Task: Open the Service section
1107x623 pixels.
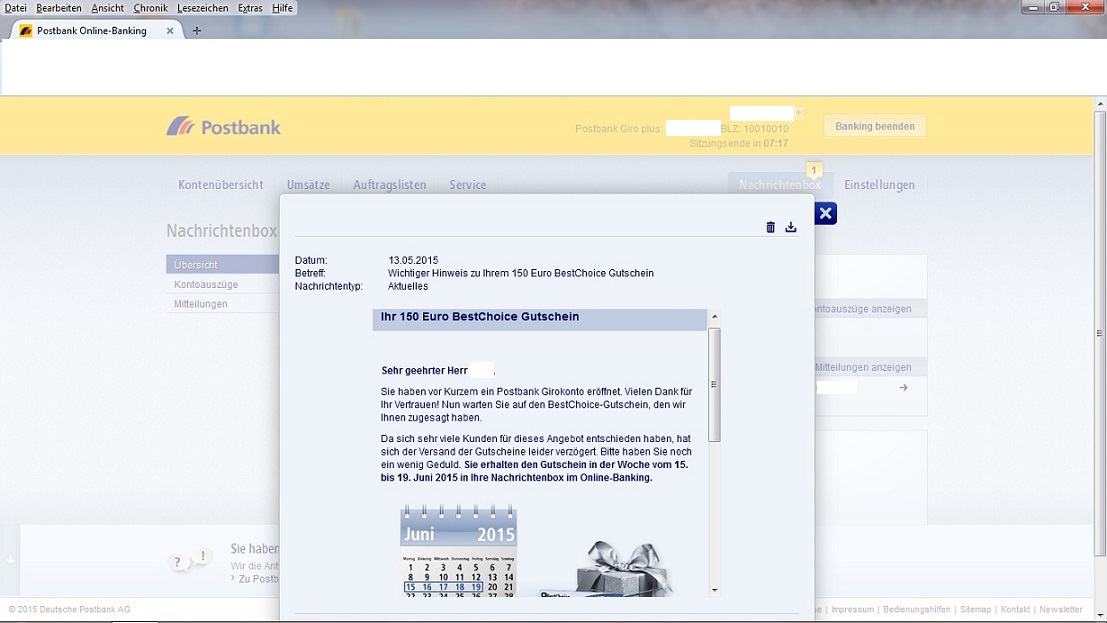Action: click(467, 184)
